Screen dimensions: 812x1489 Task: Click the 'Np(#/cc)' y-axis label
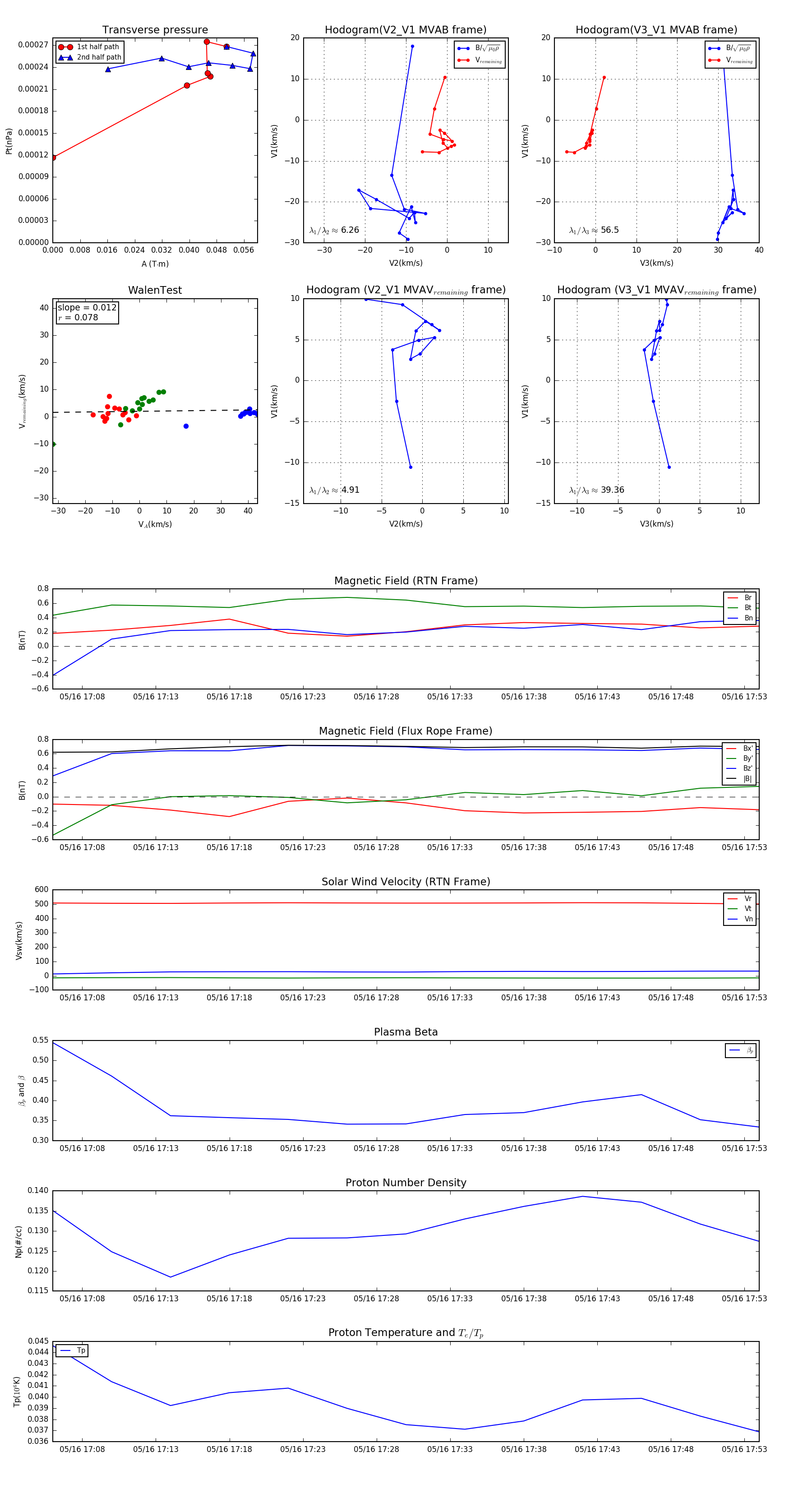coord(18,1242)
